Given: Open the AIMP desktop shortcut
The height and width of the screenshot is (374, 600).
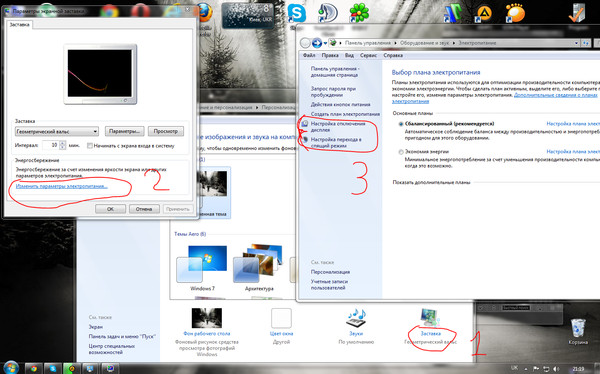Looking at the screenshot, I should (x=483, y=13).
